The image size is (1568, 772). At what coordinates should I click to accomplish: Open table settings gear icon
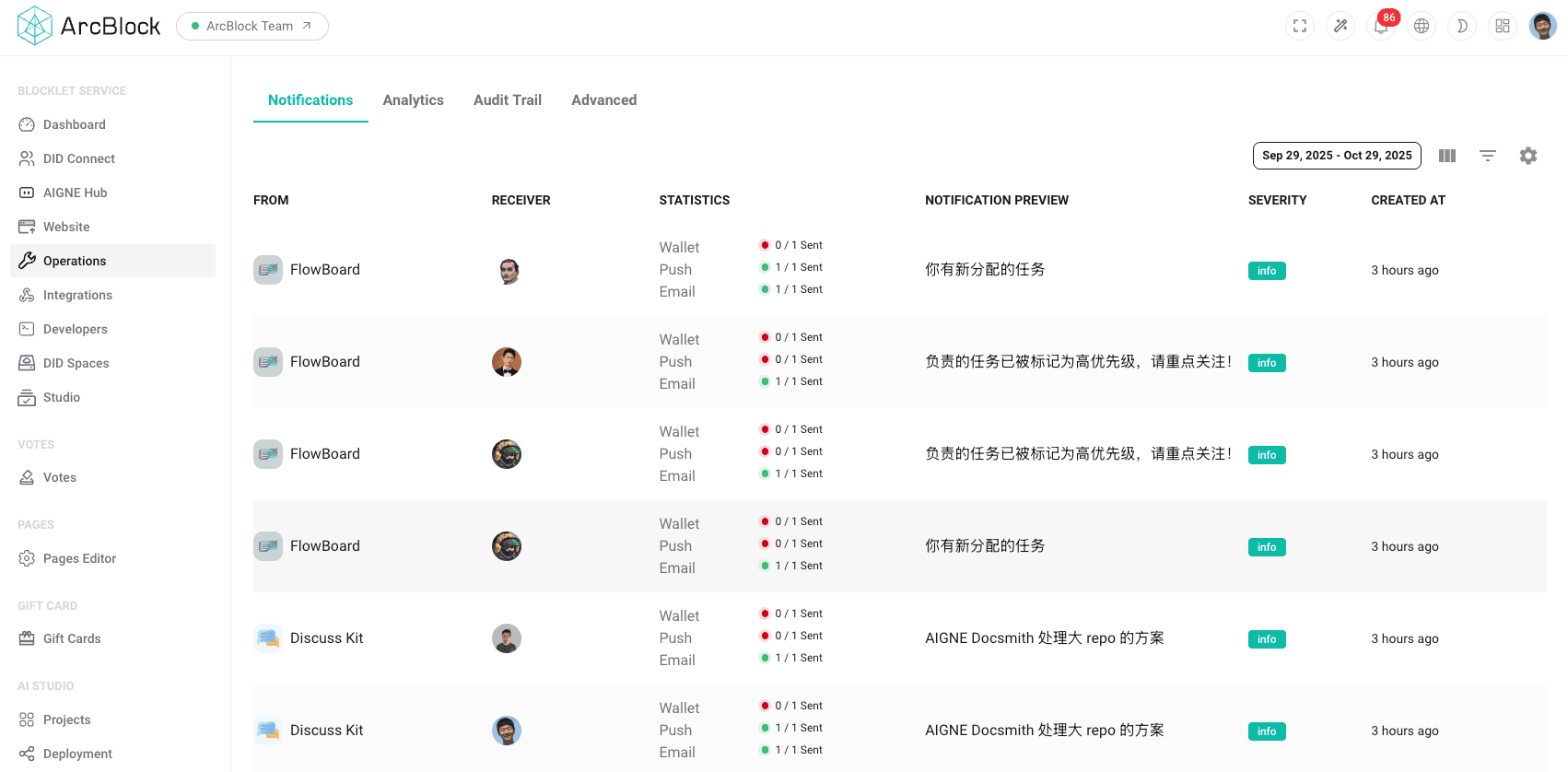(x=1528, y=156)
